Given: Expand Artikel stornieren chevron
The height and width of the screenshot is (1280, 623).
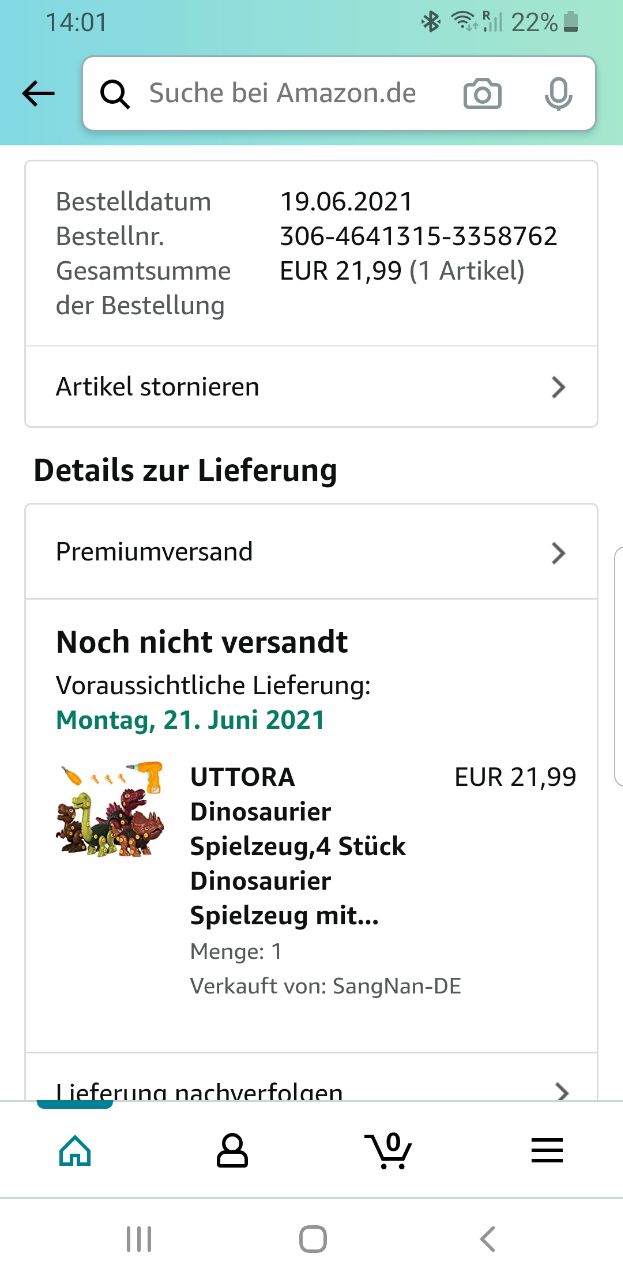Looking at the screenshot, I should [x=559, y=387].
